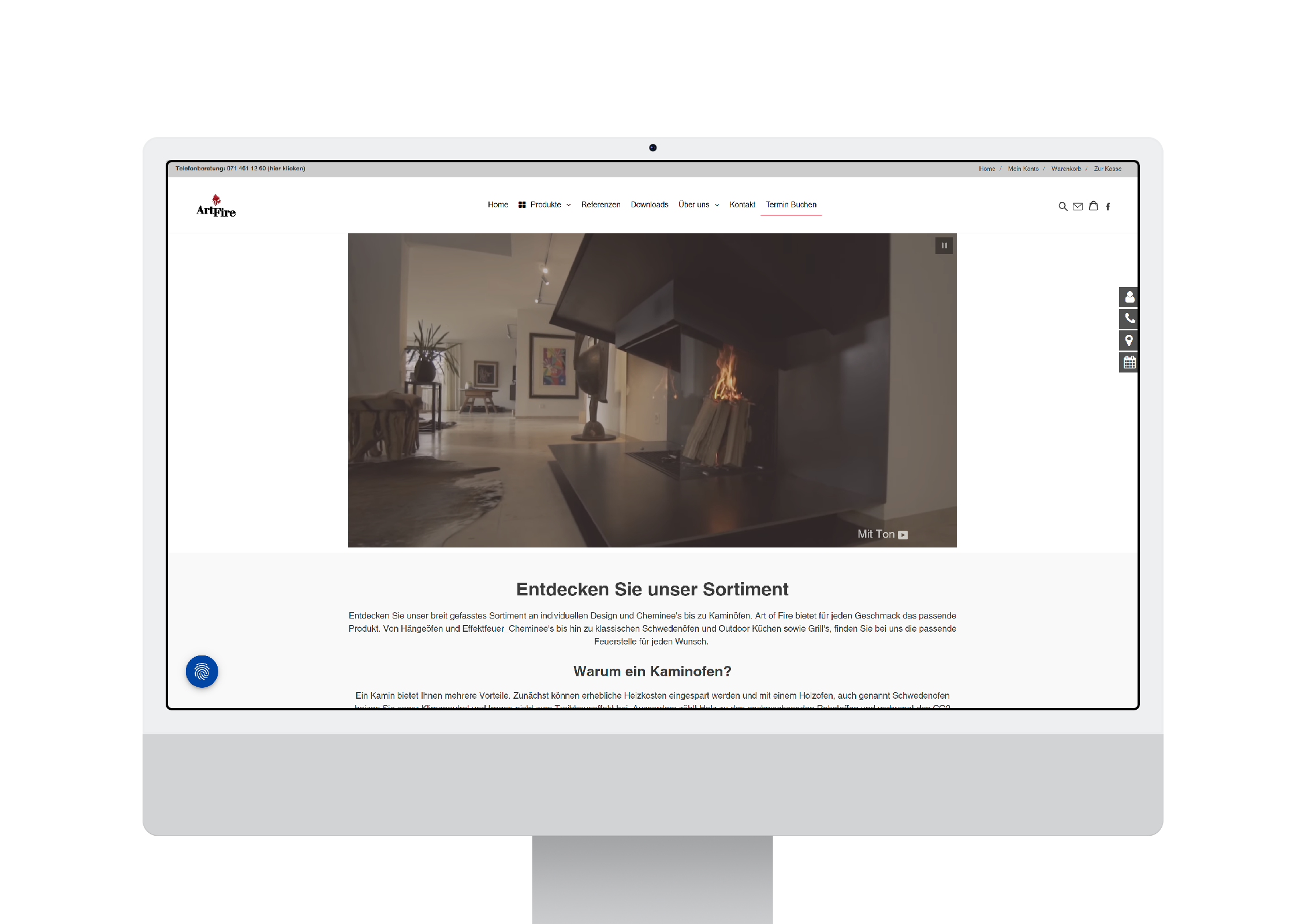Viewport: 1305px width, 924px height.
Task: Click the user profile sidebar icon
Action: coord(1129,297)
